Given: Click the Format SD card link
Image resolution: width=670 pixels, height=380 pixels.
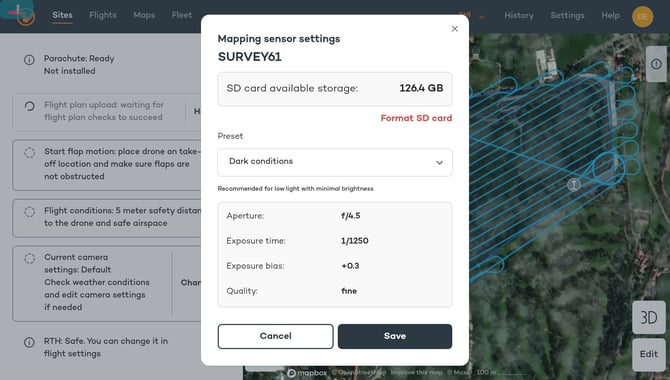Looking at the screenshot, I should (x=416, y=118).
